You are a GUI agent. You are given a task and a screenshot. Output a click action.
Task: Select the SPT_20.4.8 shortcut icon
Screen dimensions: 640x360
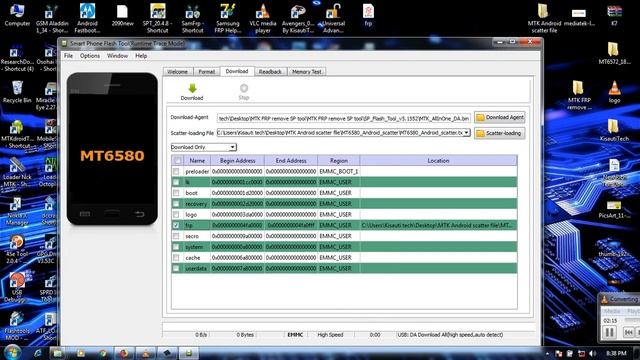pos(158,19)
